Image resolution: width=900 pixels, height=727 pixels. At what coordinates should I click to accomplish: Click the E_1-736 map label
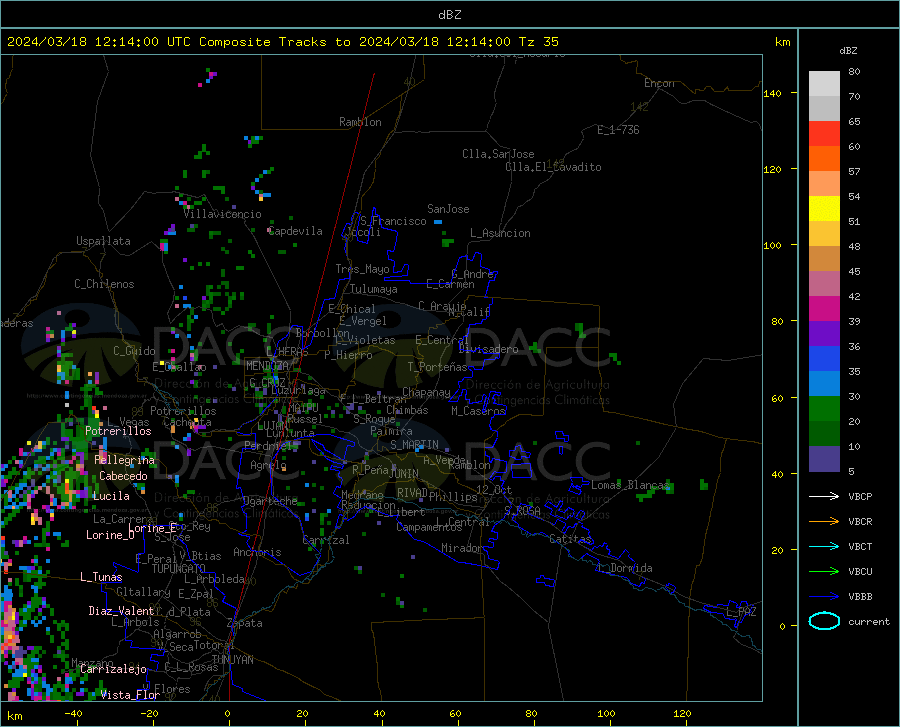coord(618,130)
